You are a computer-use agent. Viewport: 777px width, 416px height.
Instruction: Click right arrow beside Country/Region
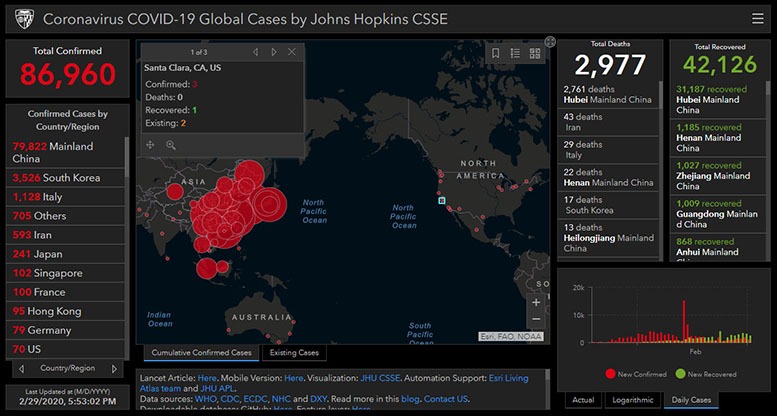click(116, 368)
